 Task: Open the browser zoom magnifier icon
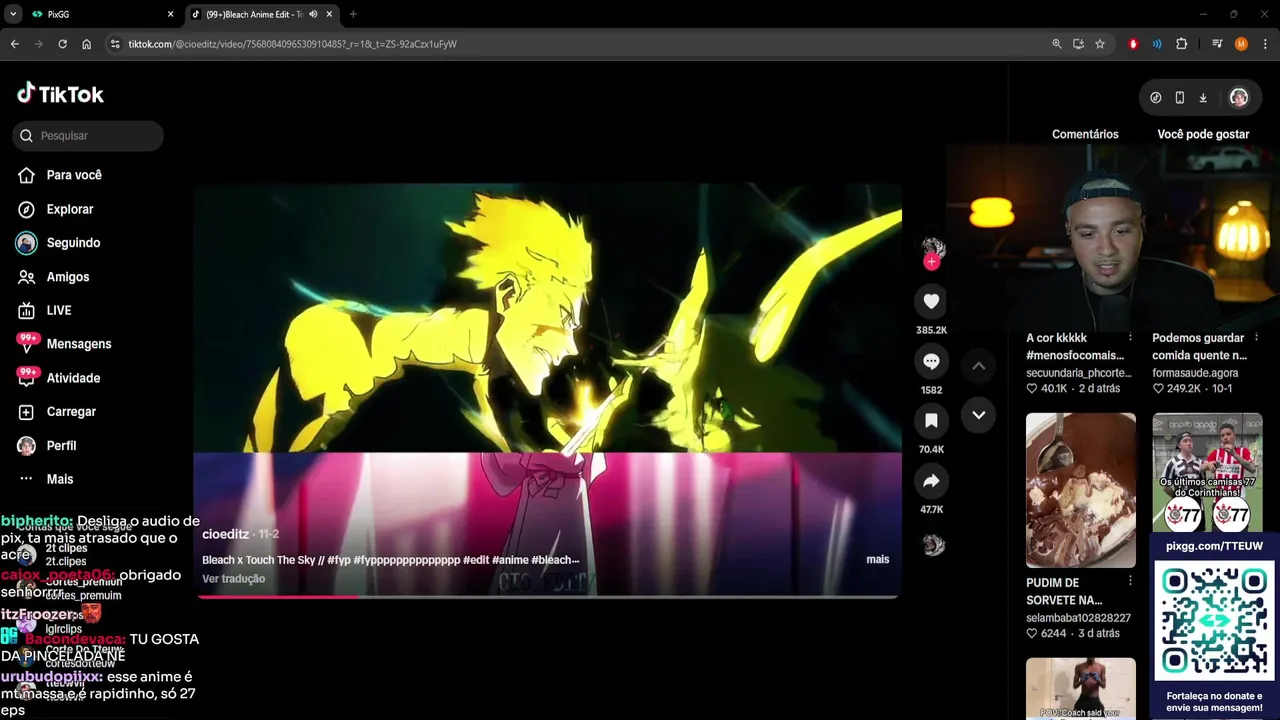(1057, 44)
